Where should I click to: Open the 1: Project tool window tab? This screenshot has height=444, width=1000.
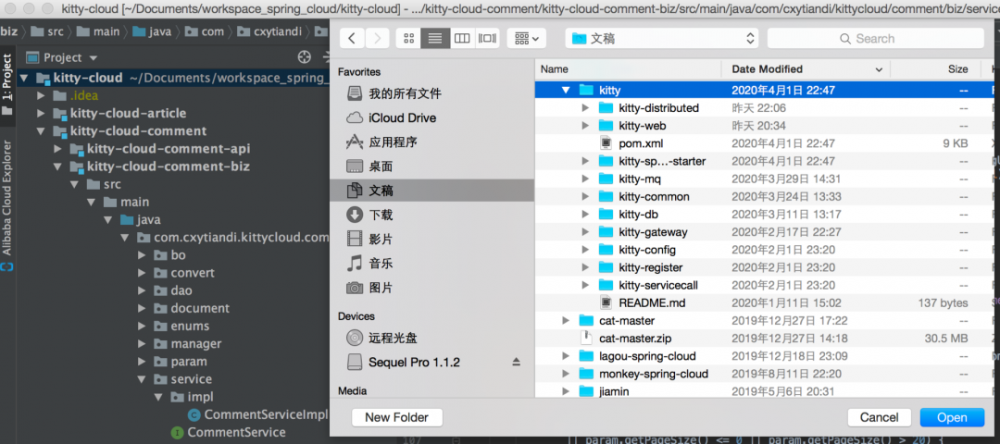click(7, 84)
